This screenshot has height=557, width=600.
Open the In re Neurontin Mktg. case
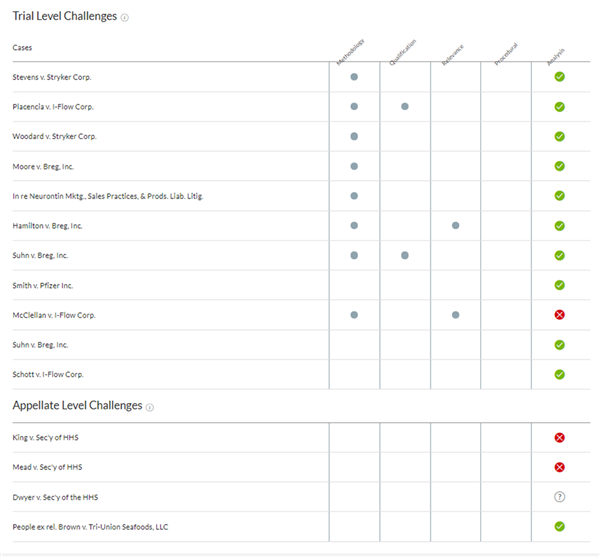coord(108,196)
